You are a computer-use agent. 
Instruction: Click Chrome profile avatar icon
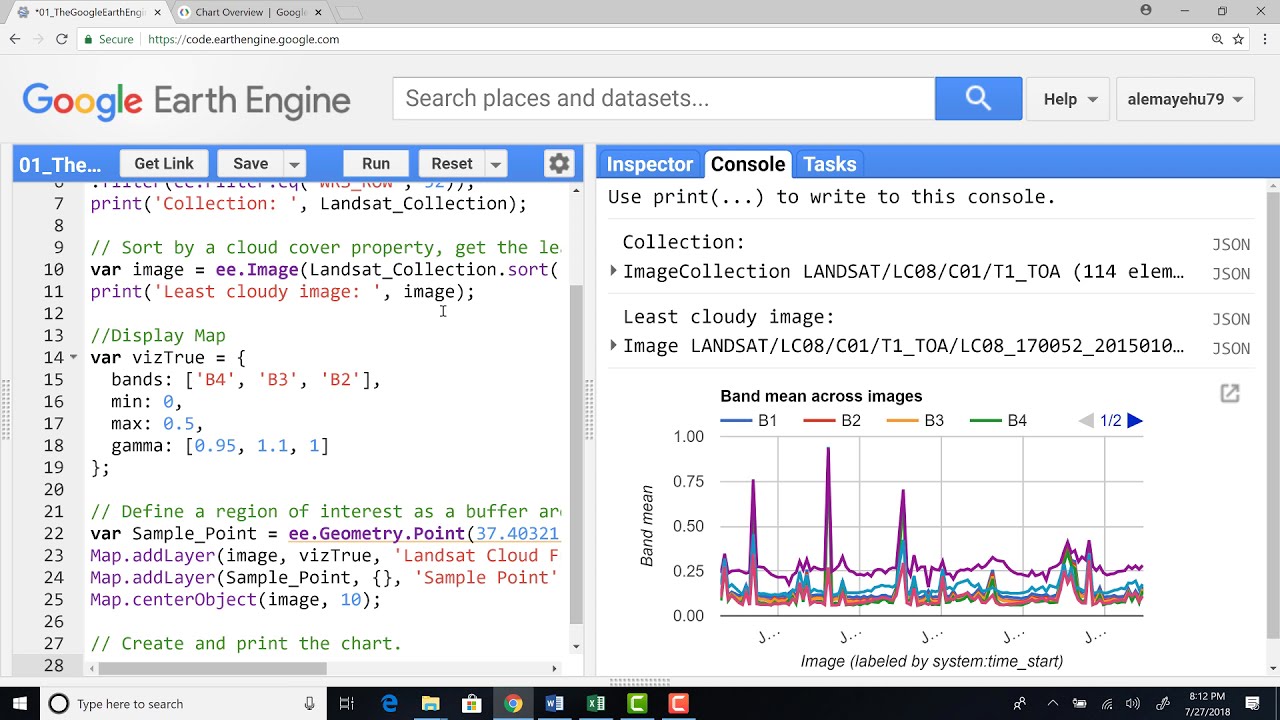pyautogui.click(x=1146, y=10)
